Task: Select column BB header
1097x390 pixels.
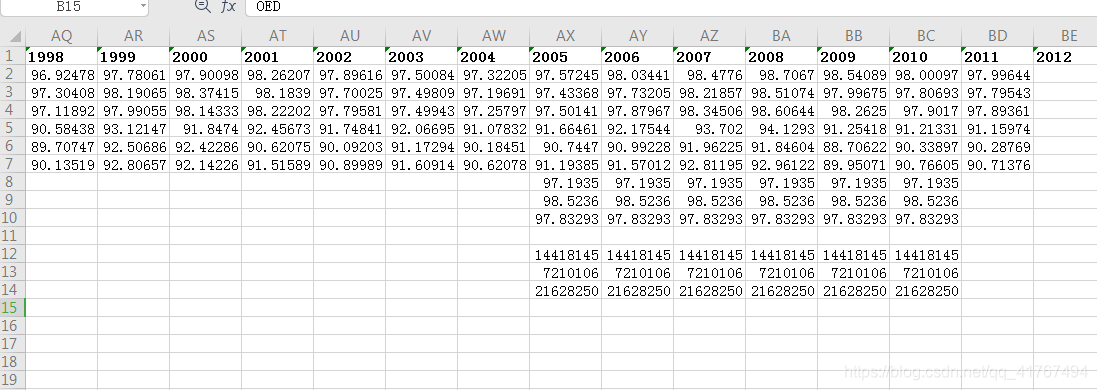Action: click(854, 36)
